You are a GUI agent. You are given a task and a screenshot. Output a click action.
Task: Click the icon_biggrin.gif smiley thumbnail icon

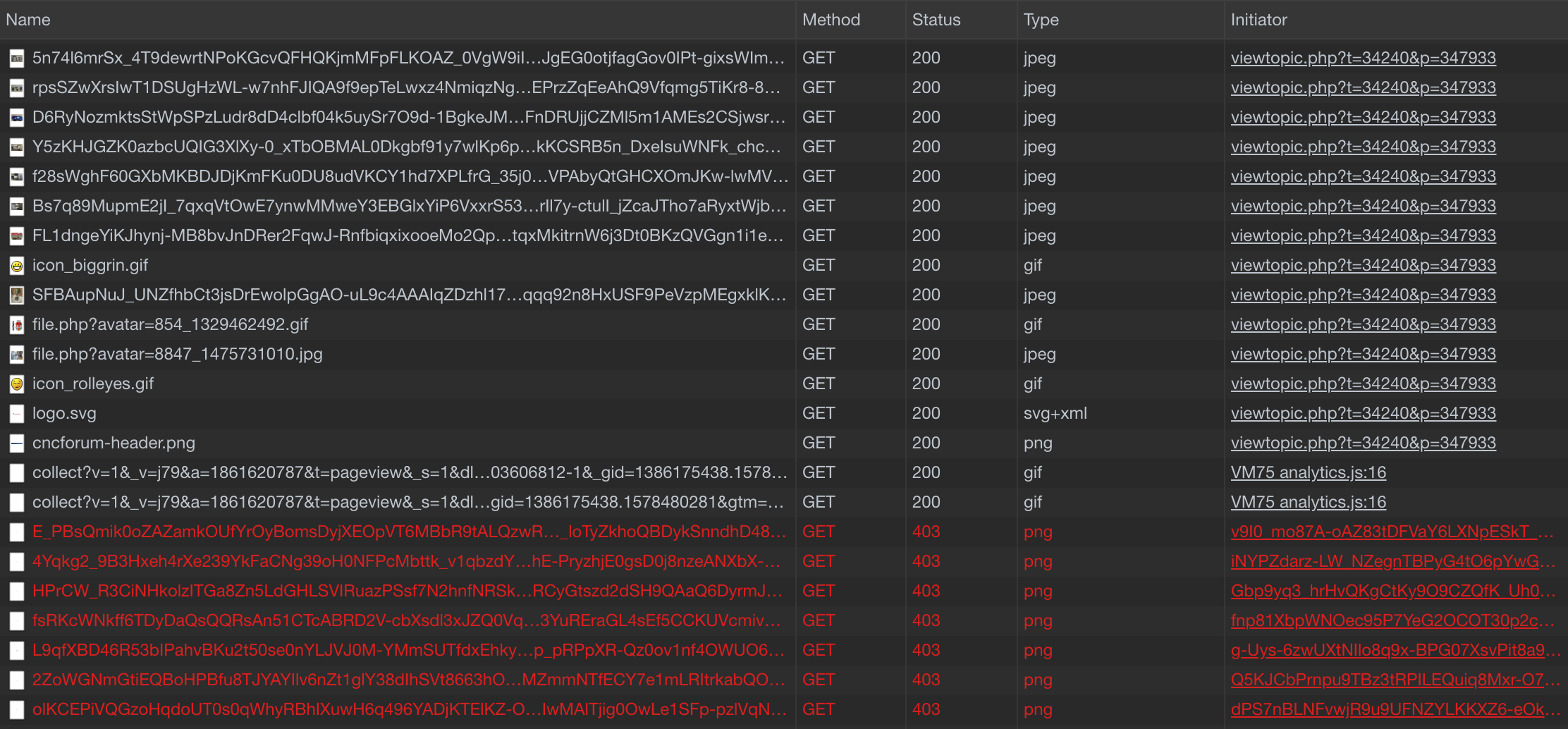click(17, 266)
